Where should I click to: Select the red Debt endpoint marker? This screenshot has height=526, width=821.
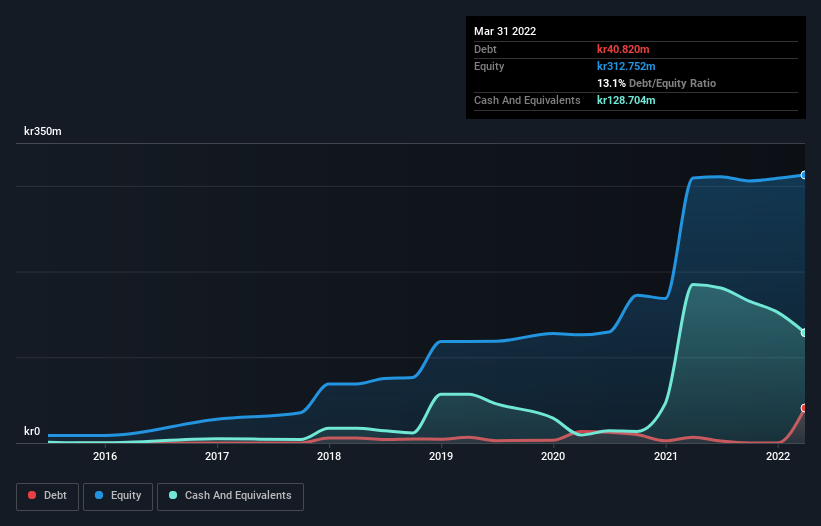tap(804, 408)
